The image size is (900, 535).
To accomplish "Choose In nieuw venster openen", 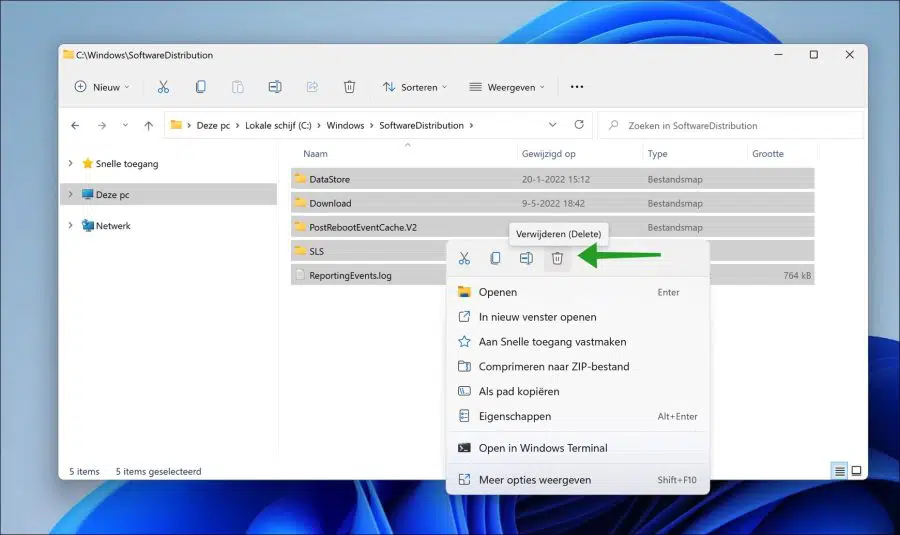I will tap(578, 317).
